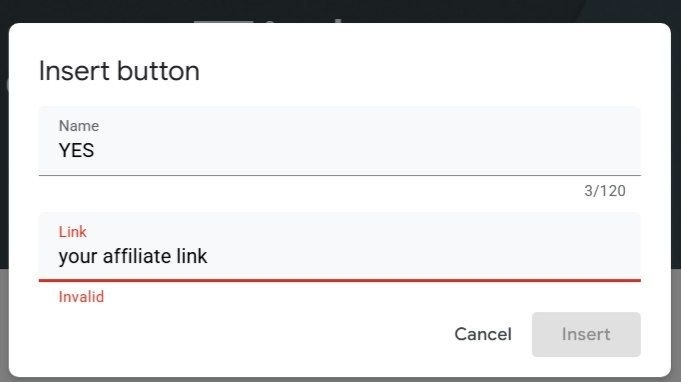Click the red 'Link' field label
Viewport: 681px width, 382px height.
[x=73, y=232]
